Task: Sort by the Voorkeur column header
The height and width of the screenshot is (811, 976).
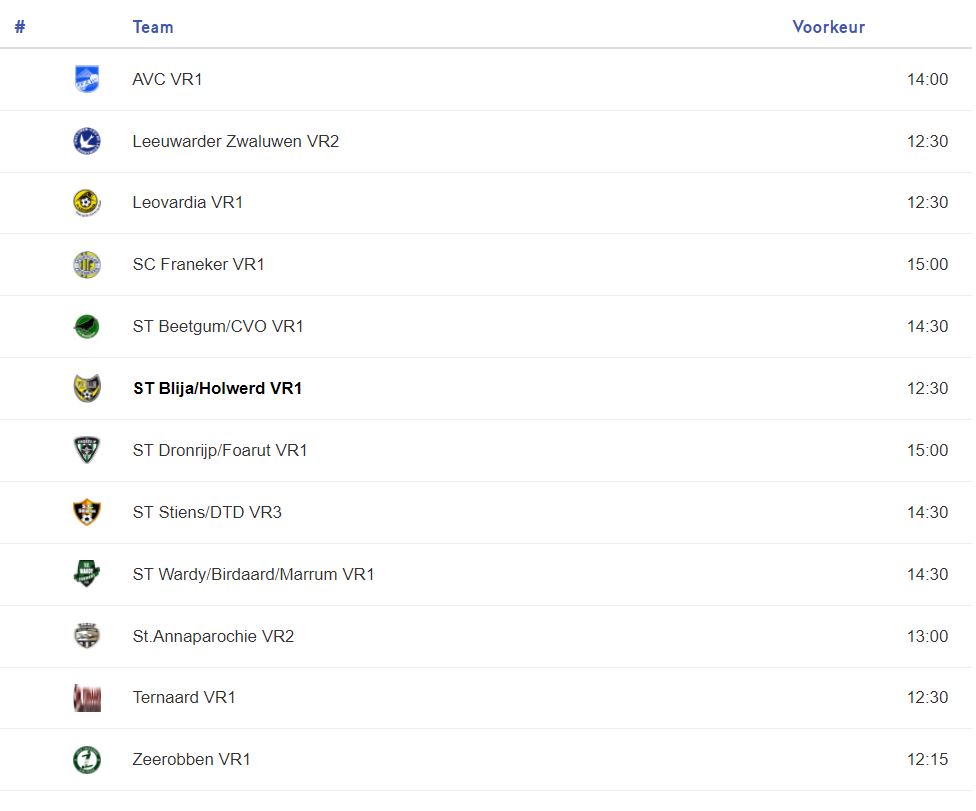Action: [828, 27]
